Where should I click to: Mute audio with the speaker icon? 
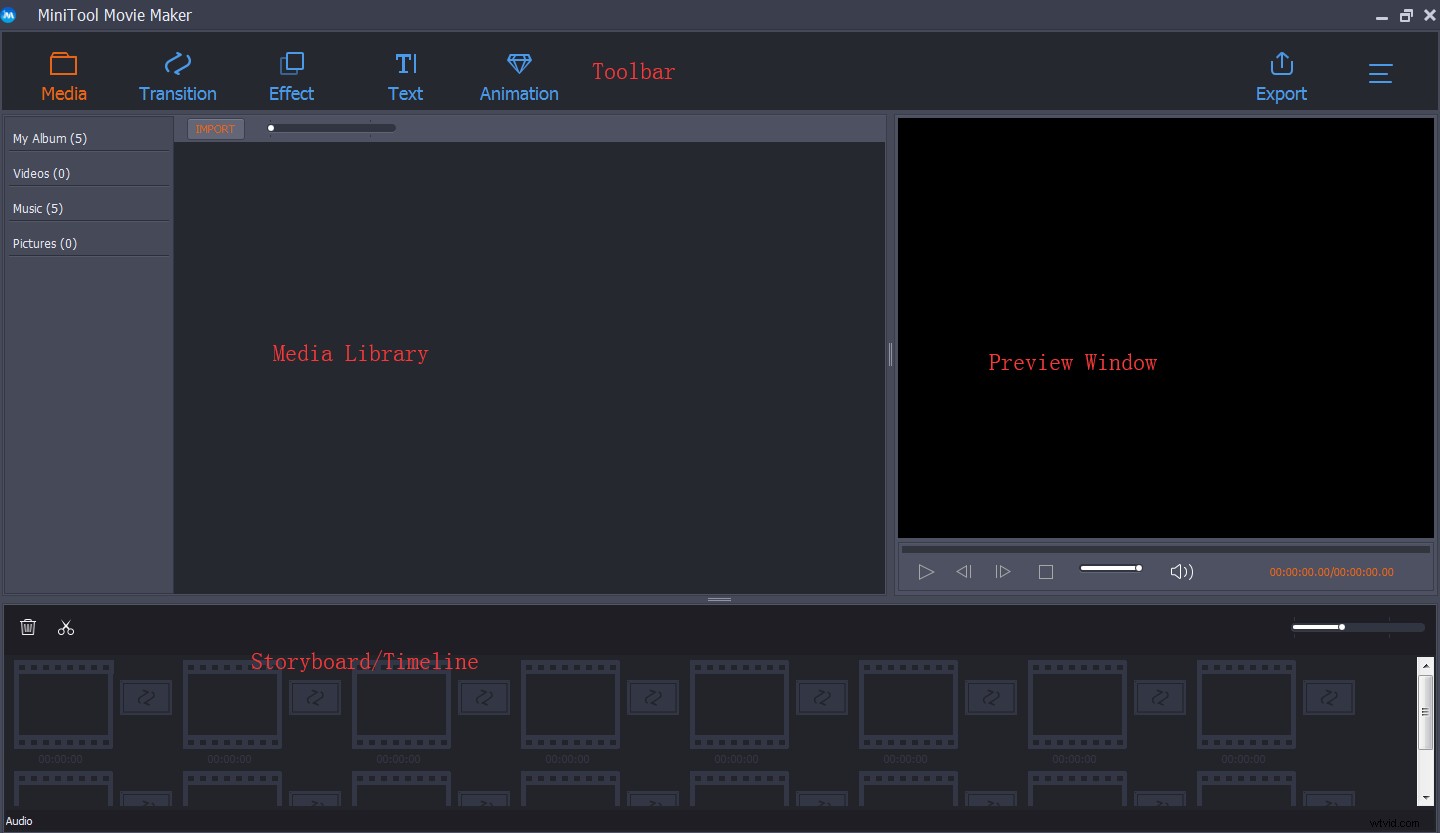pyautogui.click(x=1181, y=571)
